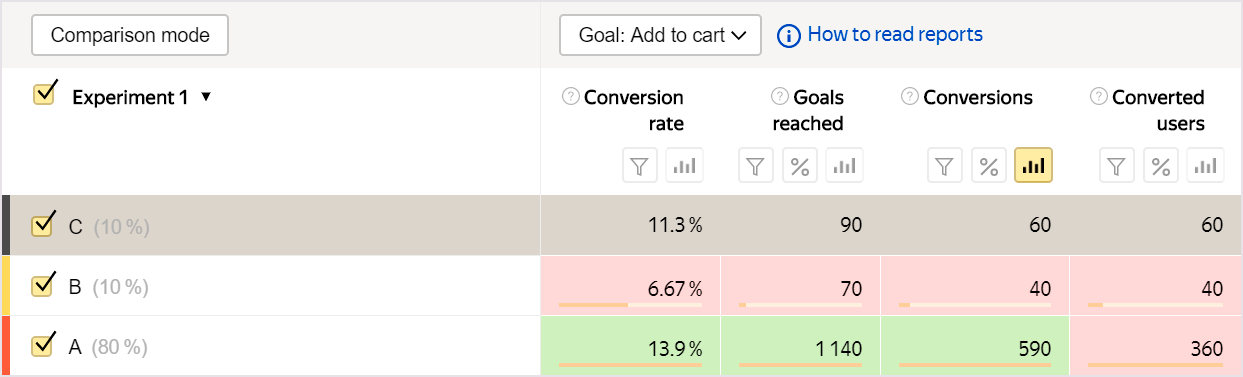1243x377 pixels.
Task: Toggle variant A checkbox
Action: pyautogui.click(x=43, y=344)
